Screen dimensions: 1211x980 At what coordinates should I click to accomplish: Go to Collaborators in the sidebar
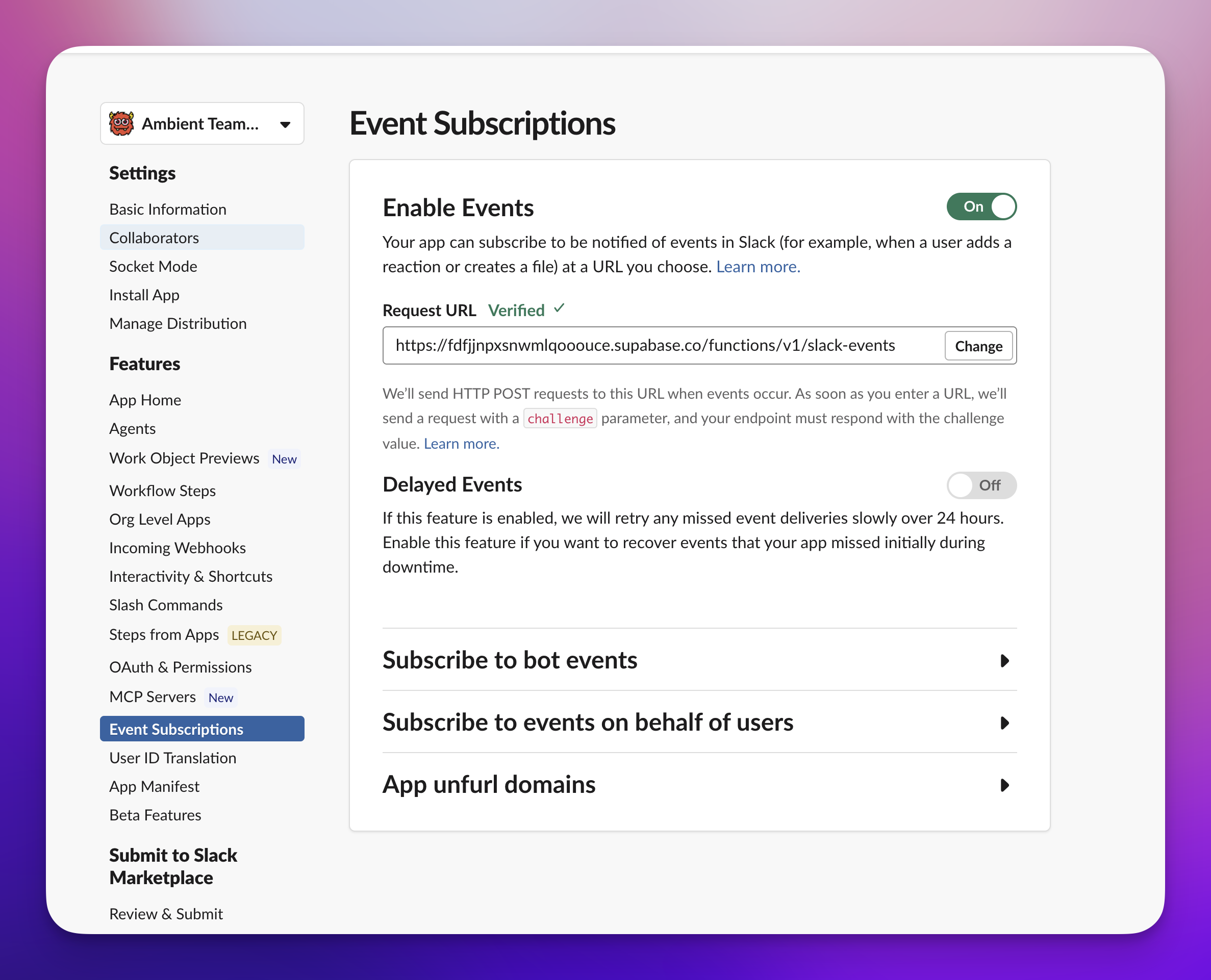point(202,238)
